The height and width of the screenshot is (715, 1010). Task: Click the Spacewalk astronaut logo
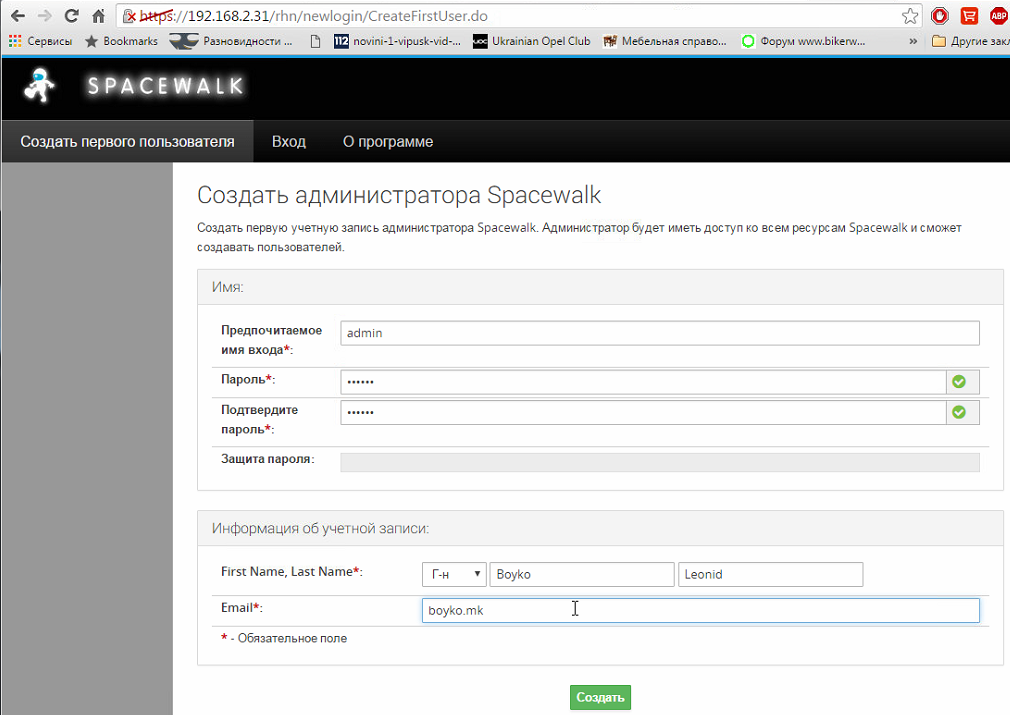point(41,85)
